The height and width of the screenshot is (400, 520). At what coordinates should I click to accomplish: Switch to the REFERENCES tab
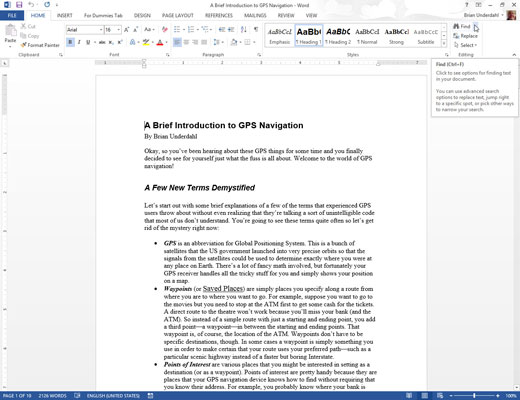tap(219, 15)
